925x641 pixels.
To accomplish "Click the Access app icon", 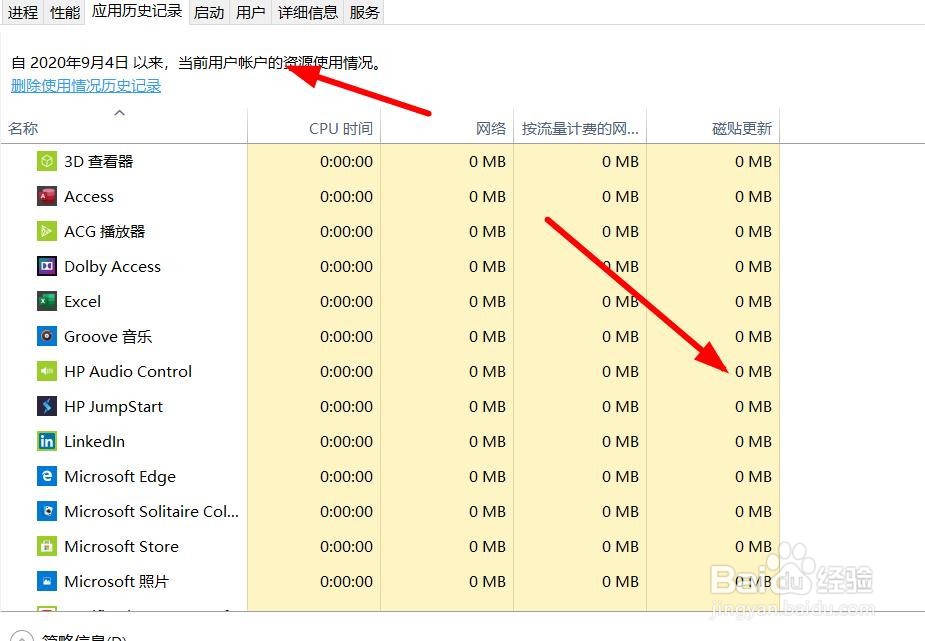I will (47, 196).
